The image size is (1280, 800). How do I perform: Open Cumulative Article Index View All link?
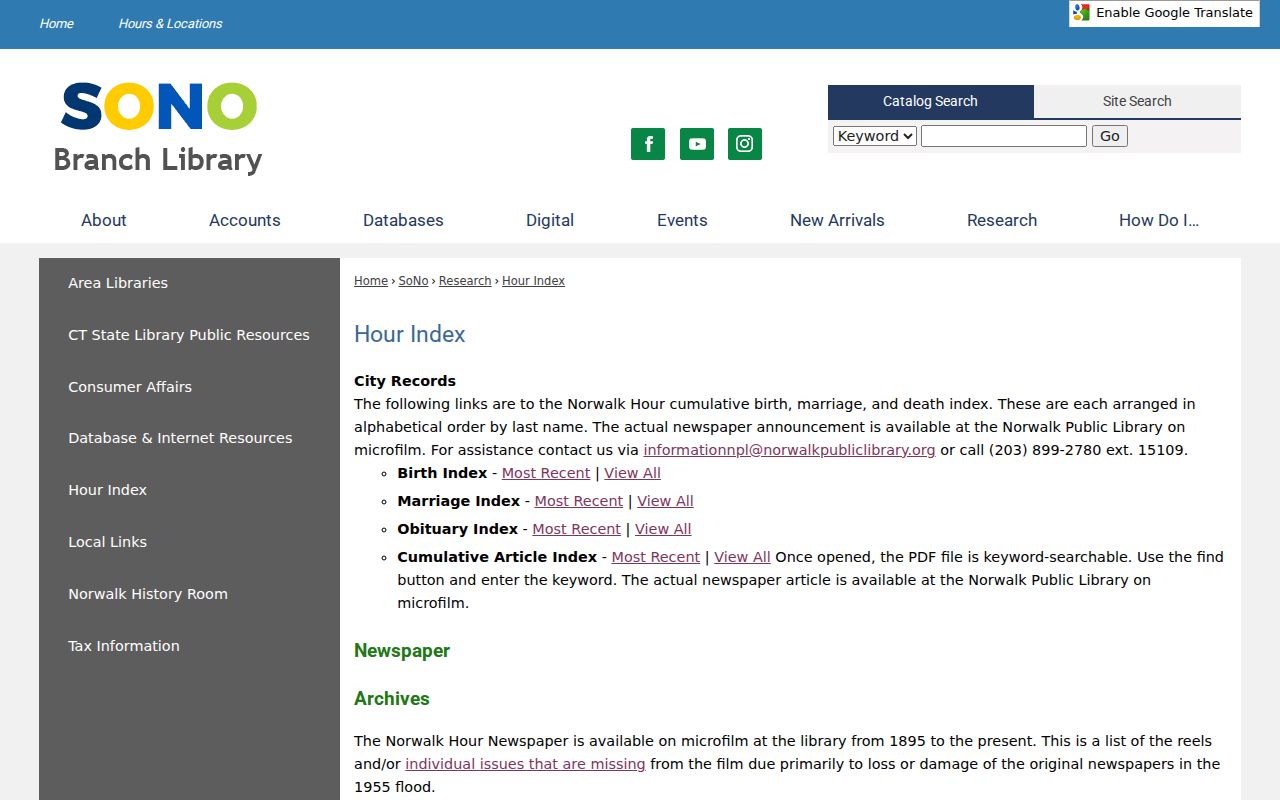tap(742, 557)
